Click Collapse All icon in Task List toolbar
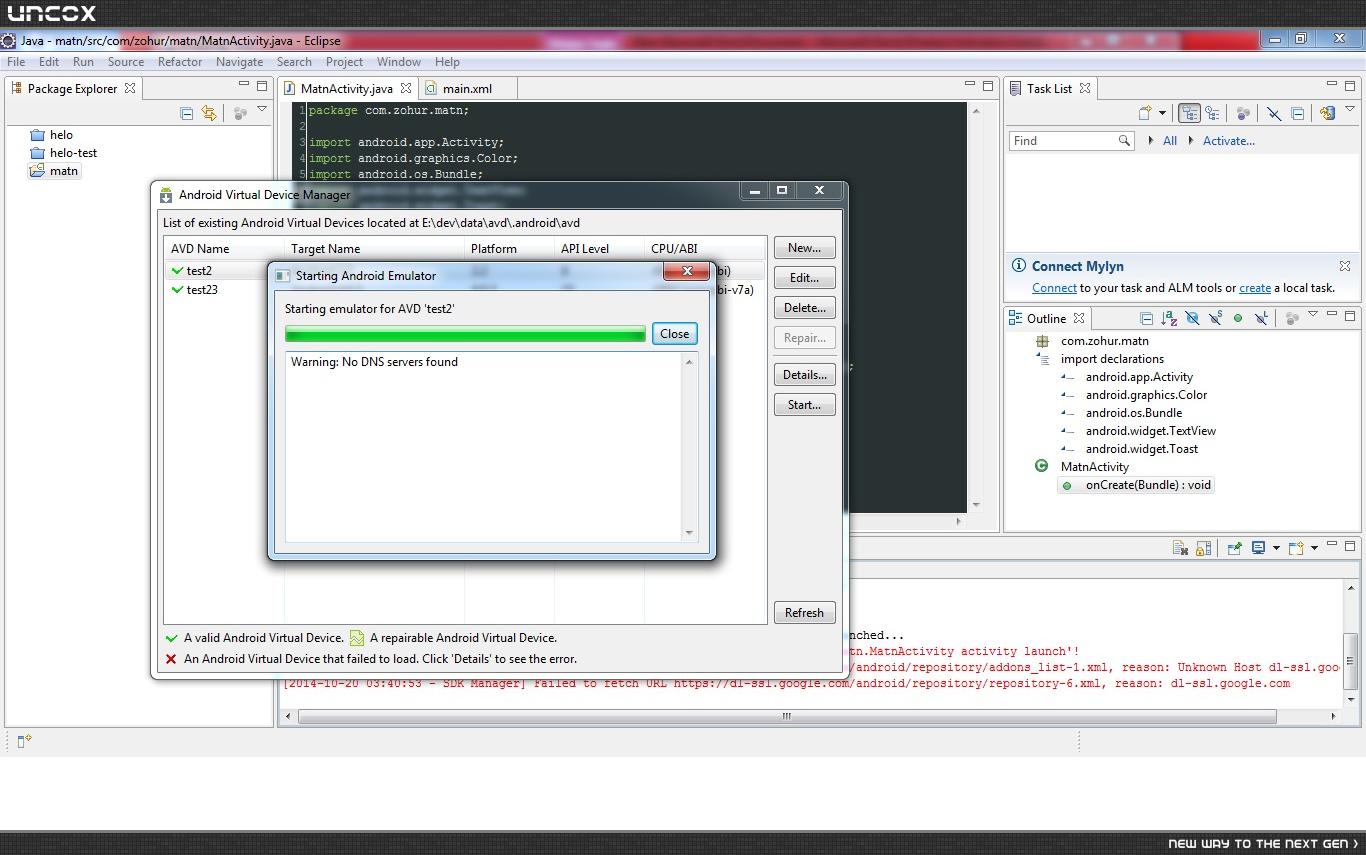 click(1297, 113)
